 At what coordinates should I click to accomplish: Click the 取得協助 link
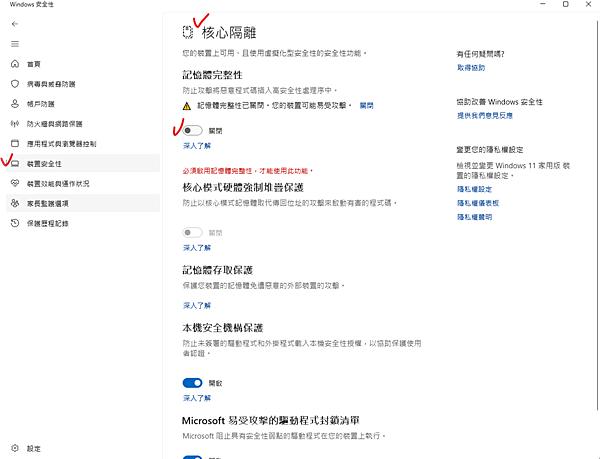pos(471,68)
